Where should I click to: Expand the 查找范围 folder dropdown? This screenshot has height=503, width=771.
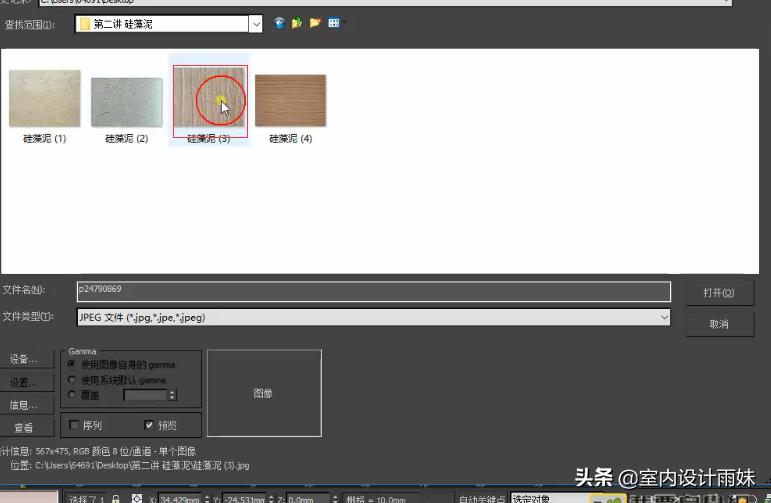[x=256, y=24]
